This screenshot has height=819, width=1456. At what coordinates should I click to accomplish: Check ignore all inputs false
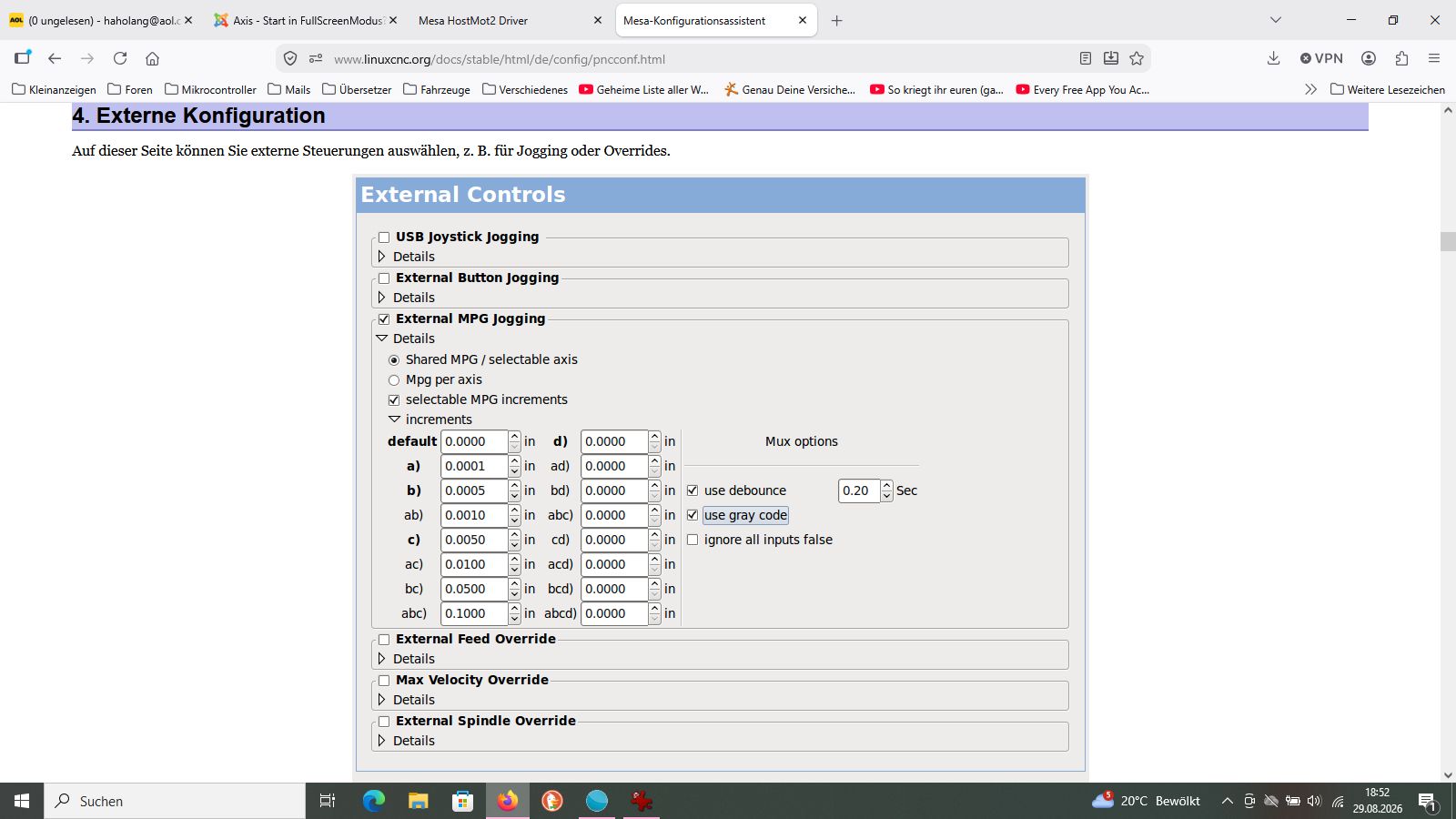click(x=693, y=540)
